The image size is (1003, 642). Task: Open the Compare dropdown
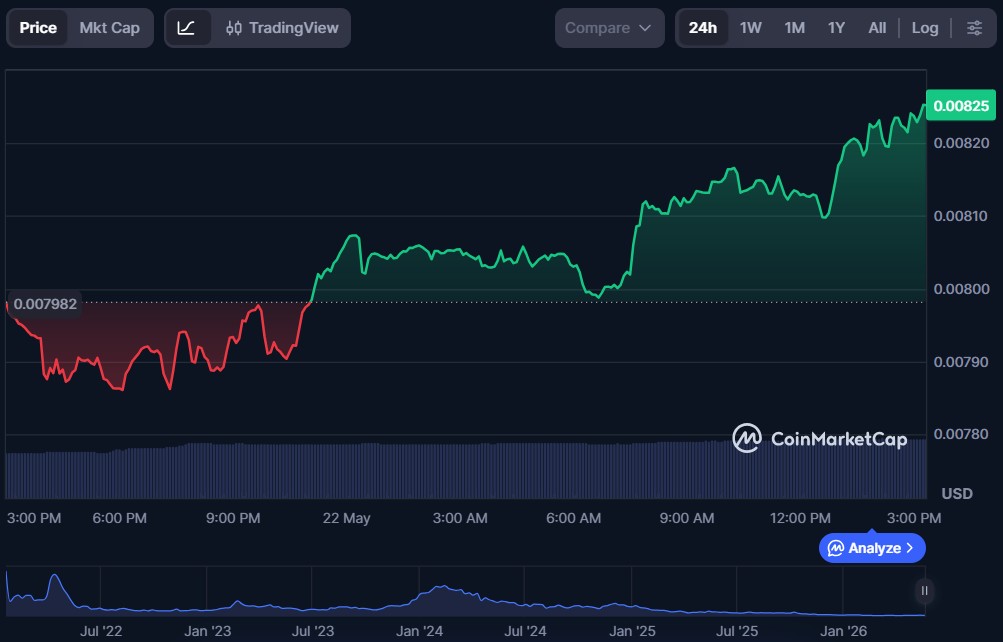point(609,28)
